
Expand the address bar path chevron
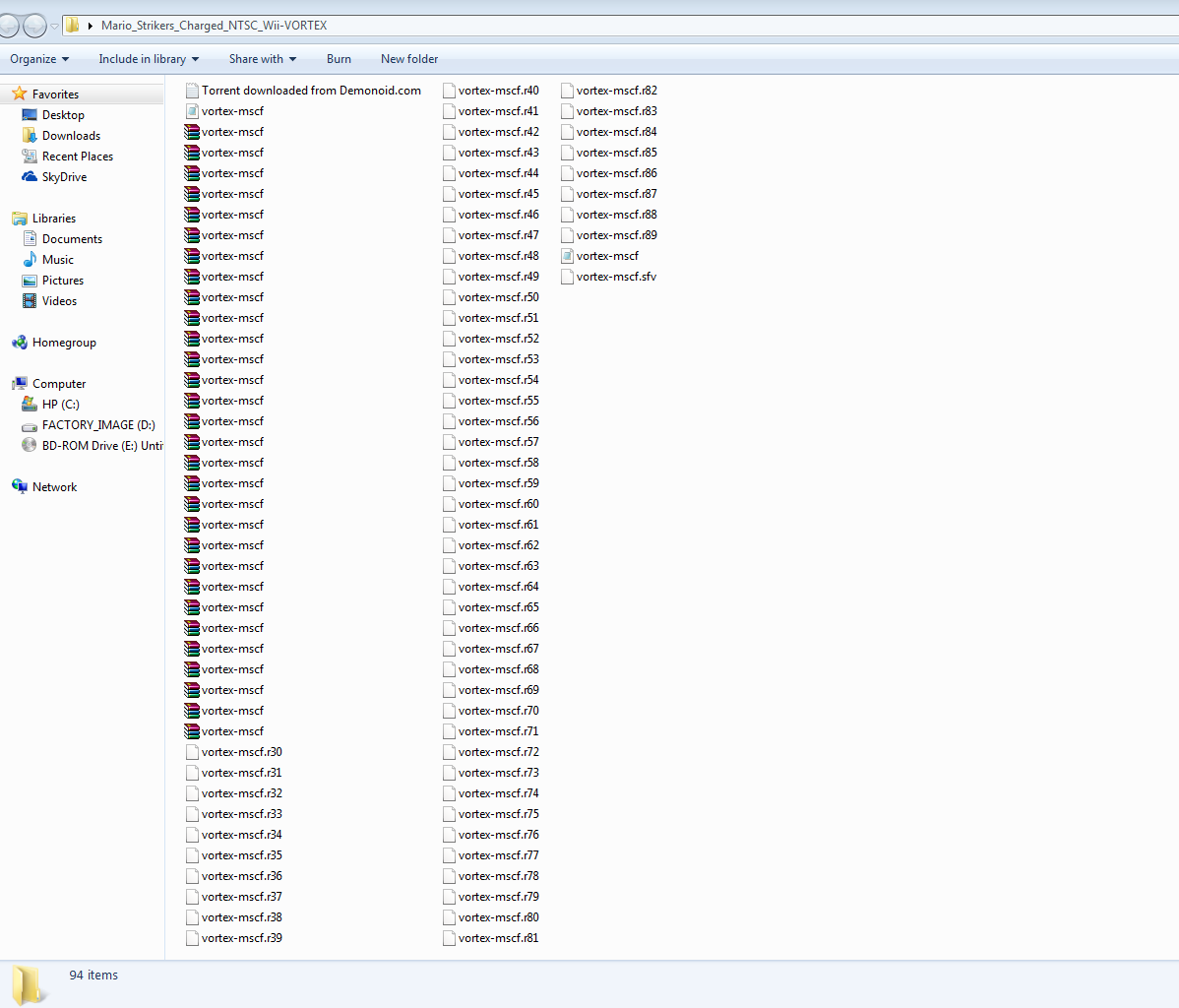pos(91,26)
